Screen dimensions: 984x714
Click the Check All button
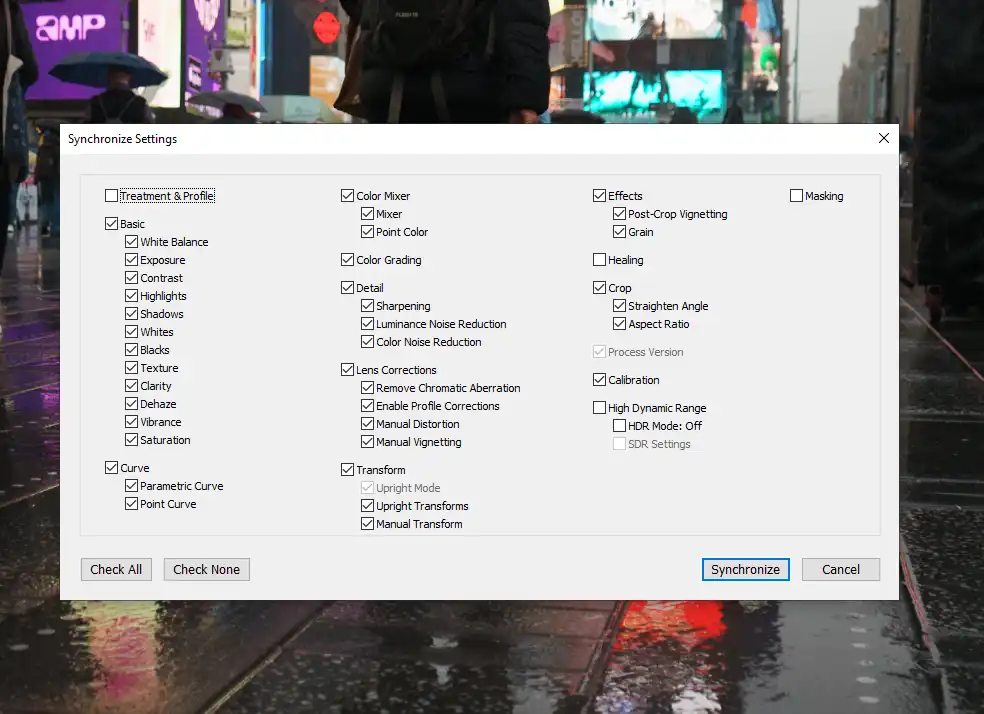[x=116, y=569]
